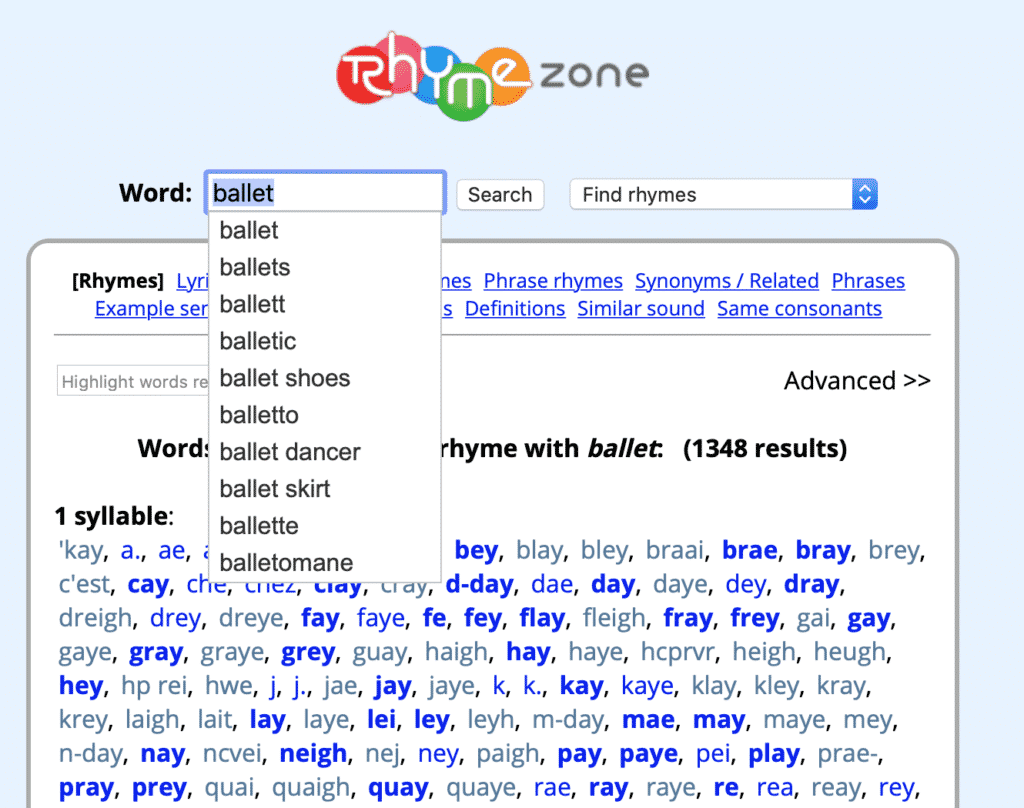Click the rhyme word 'c'est'

[x=84, y=585]
